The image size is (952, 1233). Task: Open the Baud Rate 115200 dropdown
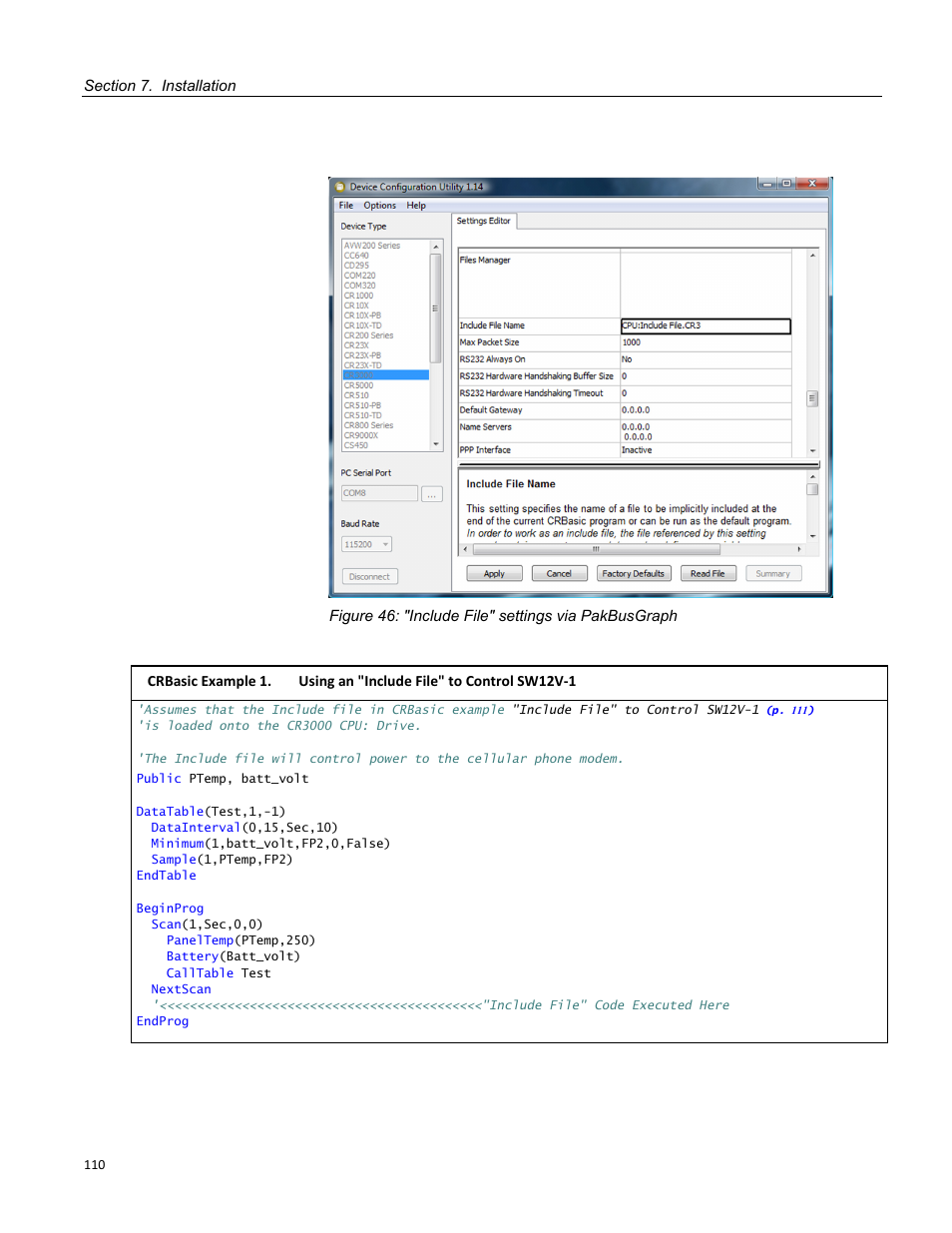click(366, 544)
